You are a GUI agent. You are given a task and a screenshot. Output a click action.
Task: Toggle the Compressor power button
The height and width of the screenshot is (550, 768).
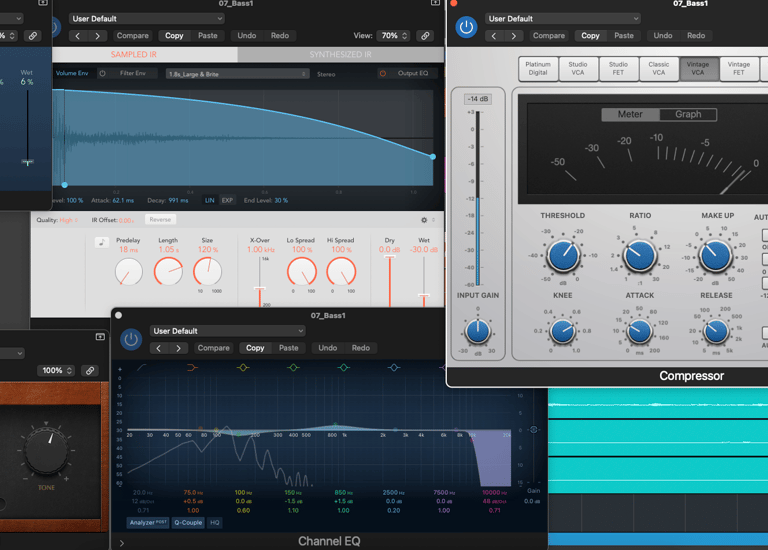(466, 27)
